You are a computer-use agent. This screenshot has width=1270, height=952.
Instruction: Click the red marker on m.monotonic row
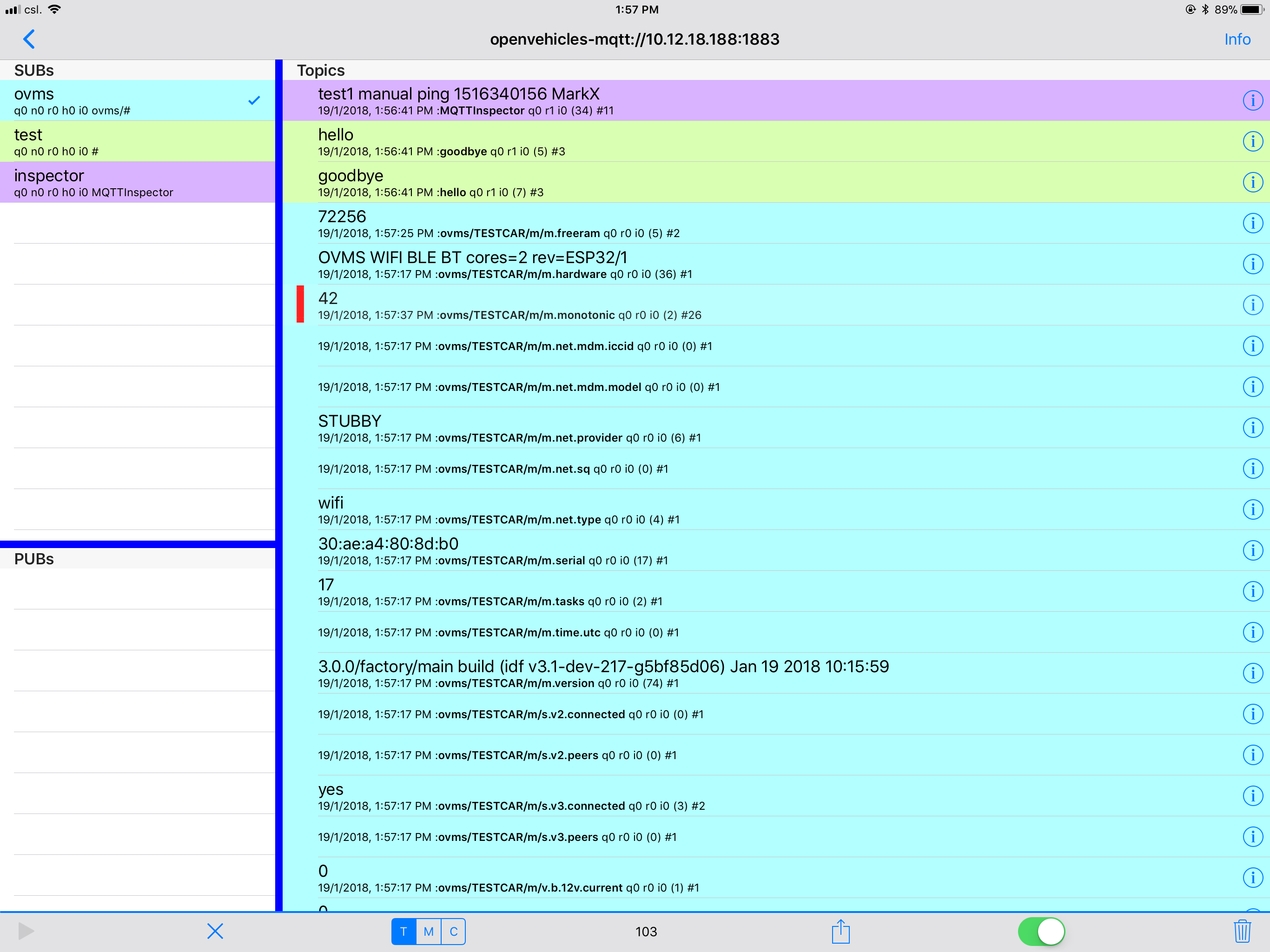(x=300, y=304)
